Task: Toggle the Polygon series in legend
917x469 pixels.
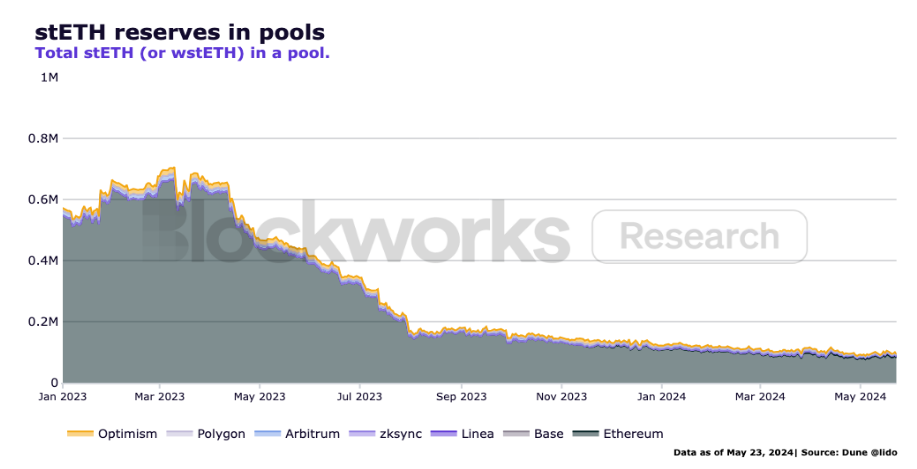Action: coord(205,433)
